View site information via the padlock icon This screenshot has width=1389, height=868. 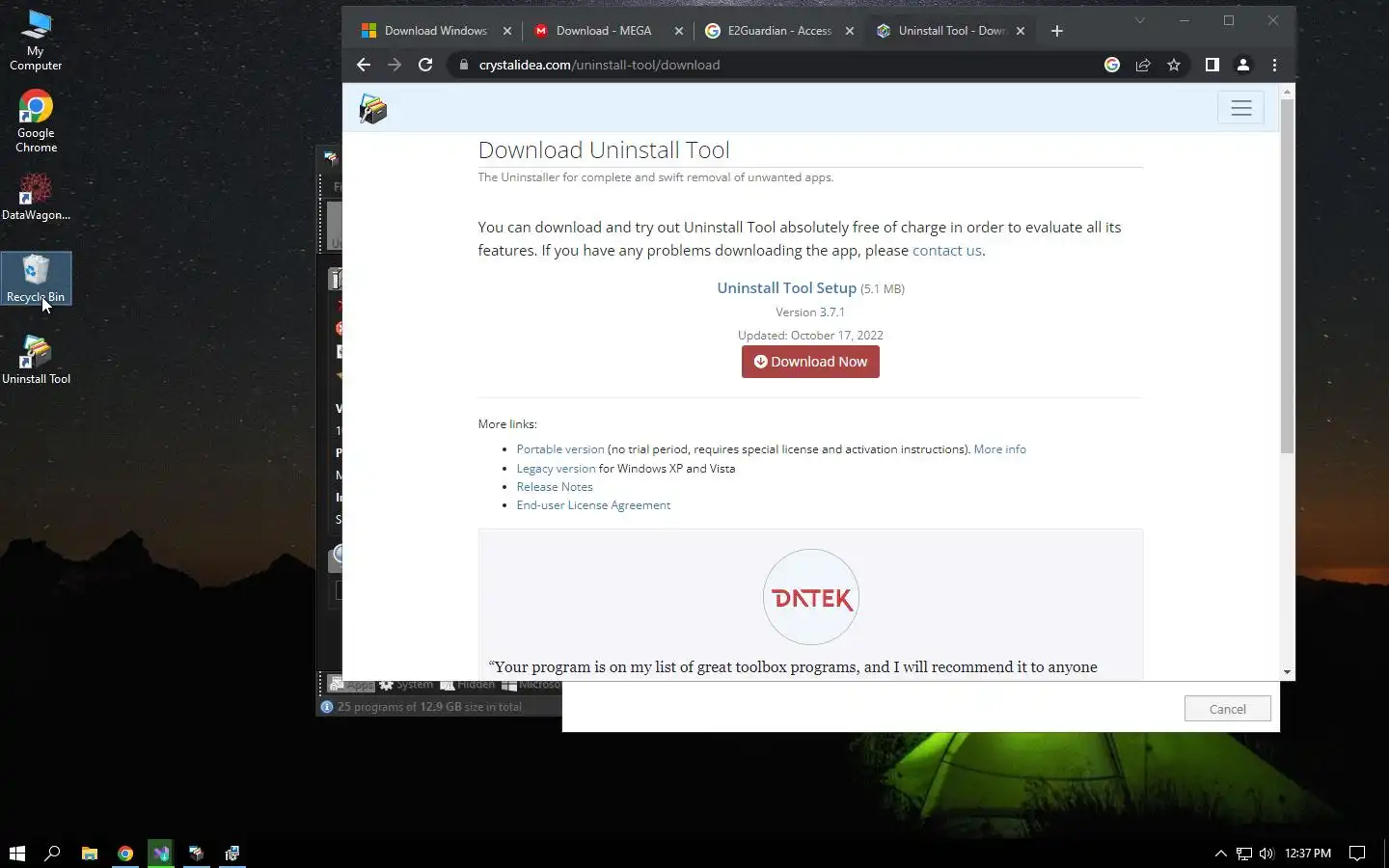click(x=464, y=65)
